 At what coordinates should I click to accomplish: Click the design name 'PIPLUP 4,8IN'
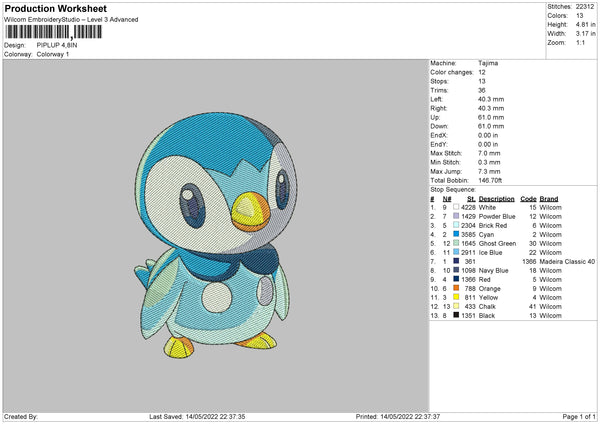(x=57, y=45)
